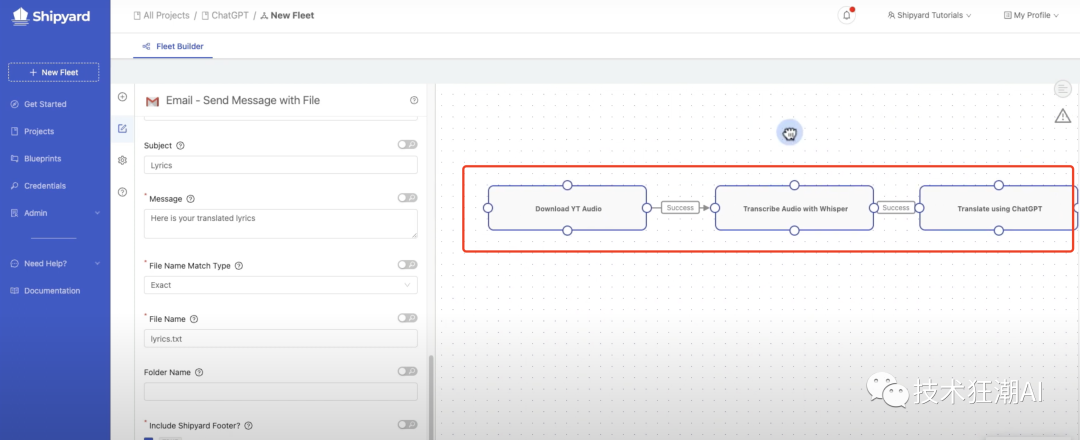Select the edit vessel pencil icon
The height and width of the screenshot is (440, 1080).
point(122,128)
